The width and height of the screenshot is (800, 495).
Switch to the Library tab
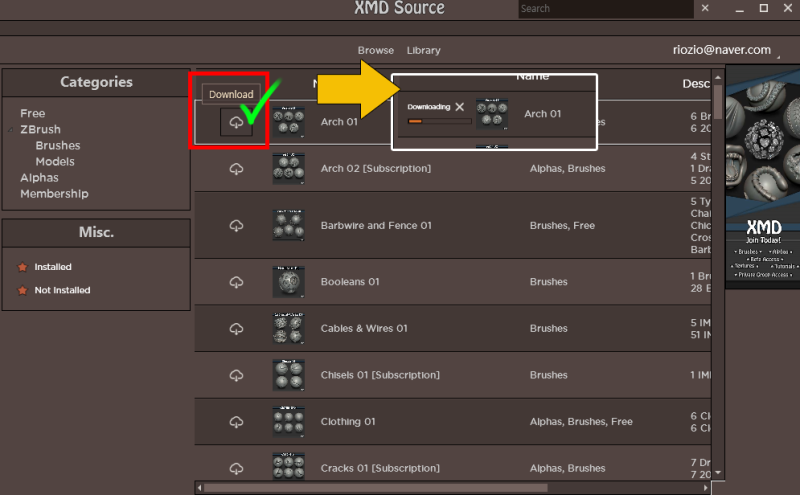(x=423, y=51)
